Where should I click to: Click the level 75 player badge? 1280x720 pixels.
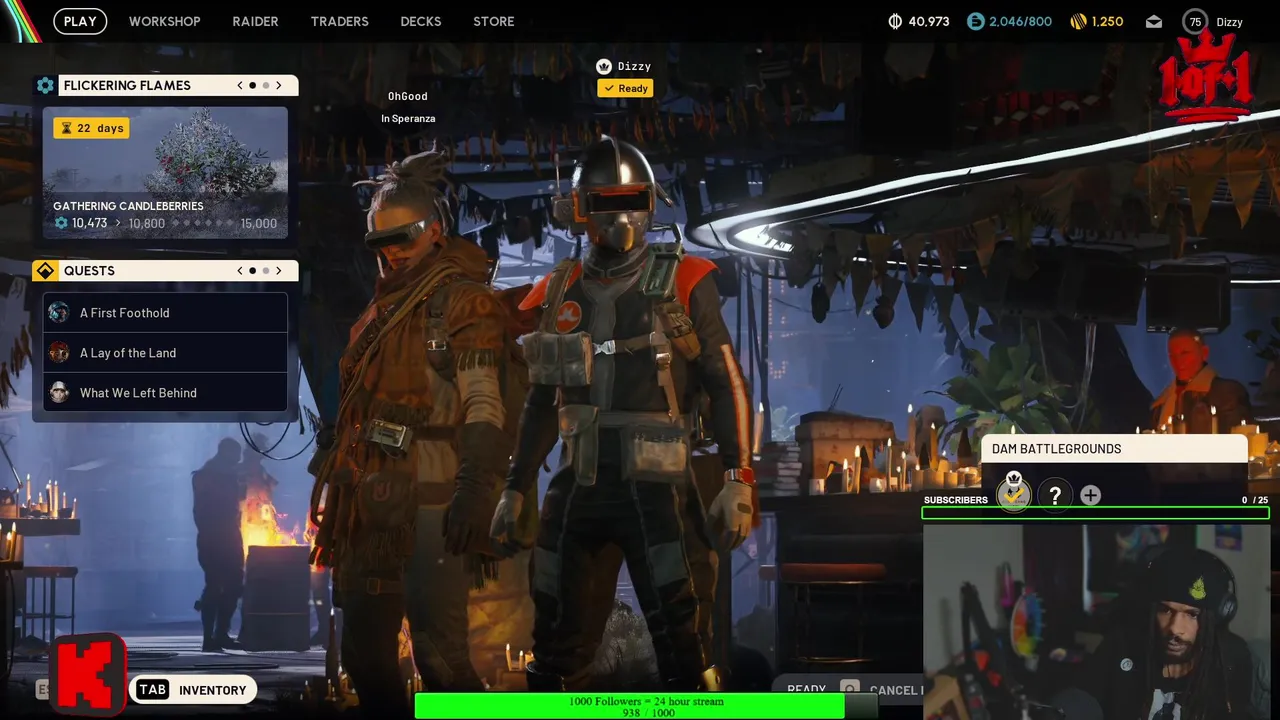(x=1194, y=21)
